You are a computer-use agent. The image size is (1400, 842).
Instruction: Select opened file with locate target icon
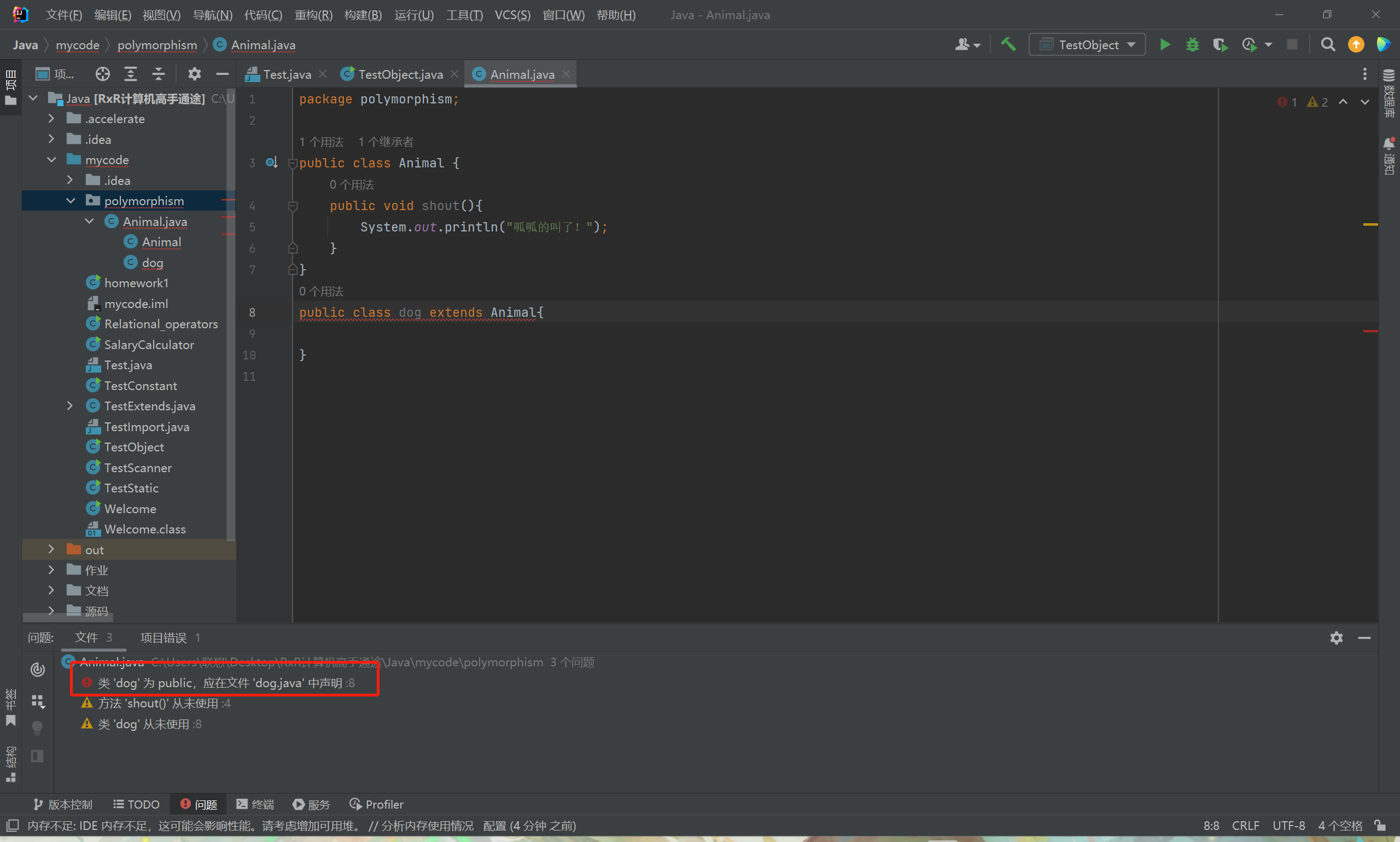[x=103, y=74]
